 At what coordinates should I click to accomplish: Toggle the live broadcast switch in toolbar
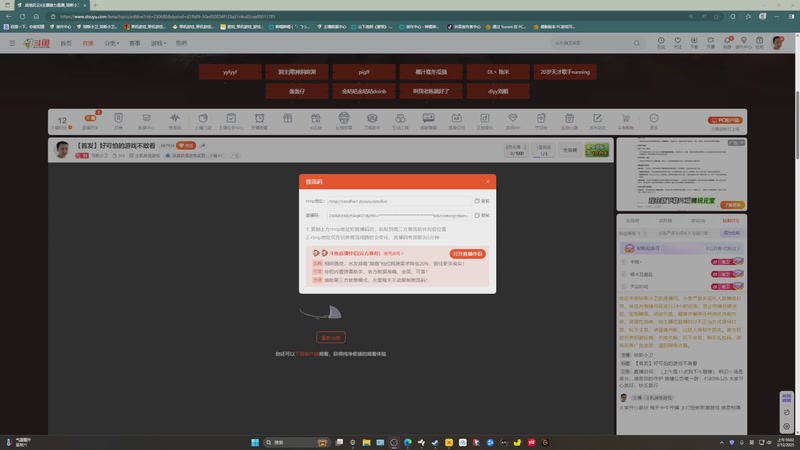90,118
